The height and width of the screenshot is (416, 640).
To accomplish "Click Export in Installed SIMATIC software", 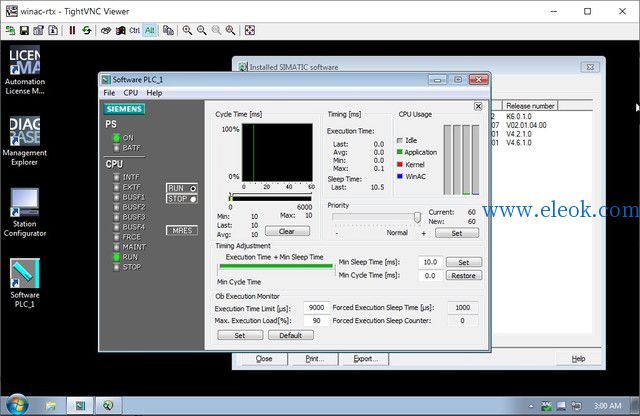I will pyautogui.click(x=365, y=359).
